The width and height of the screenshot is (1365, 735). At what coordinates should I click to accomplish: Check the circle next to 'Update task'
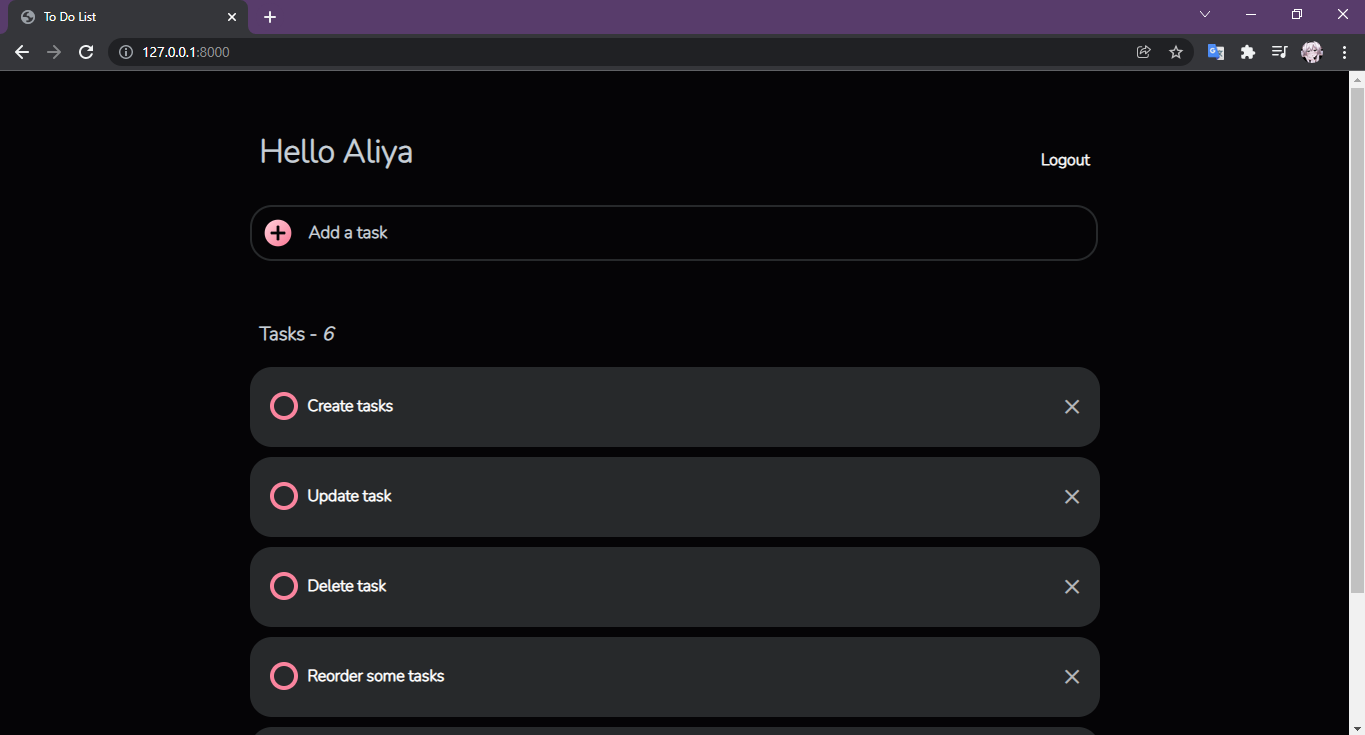(x=283, y=496)
